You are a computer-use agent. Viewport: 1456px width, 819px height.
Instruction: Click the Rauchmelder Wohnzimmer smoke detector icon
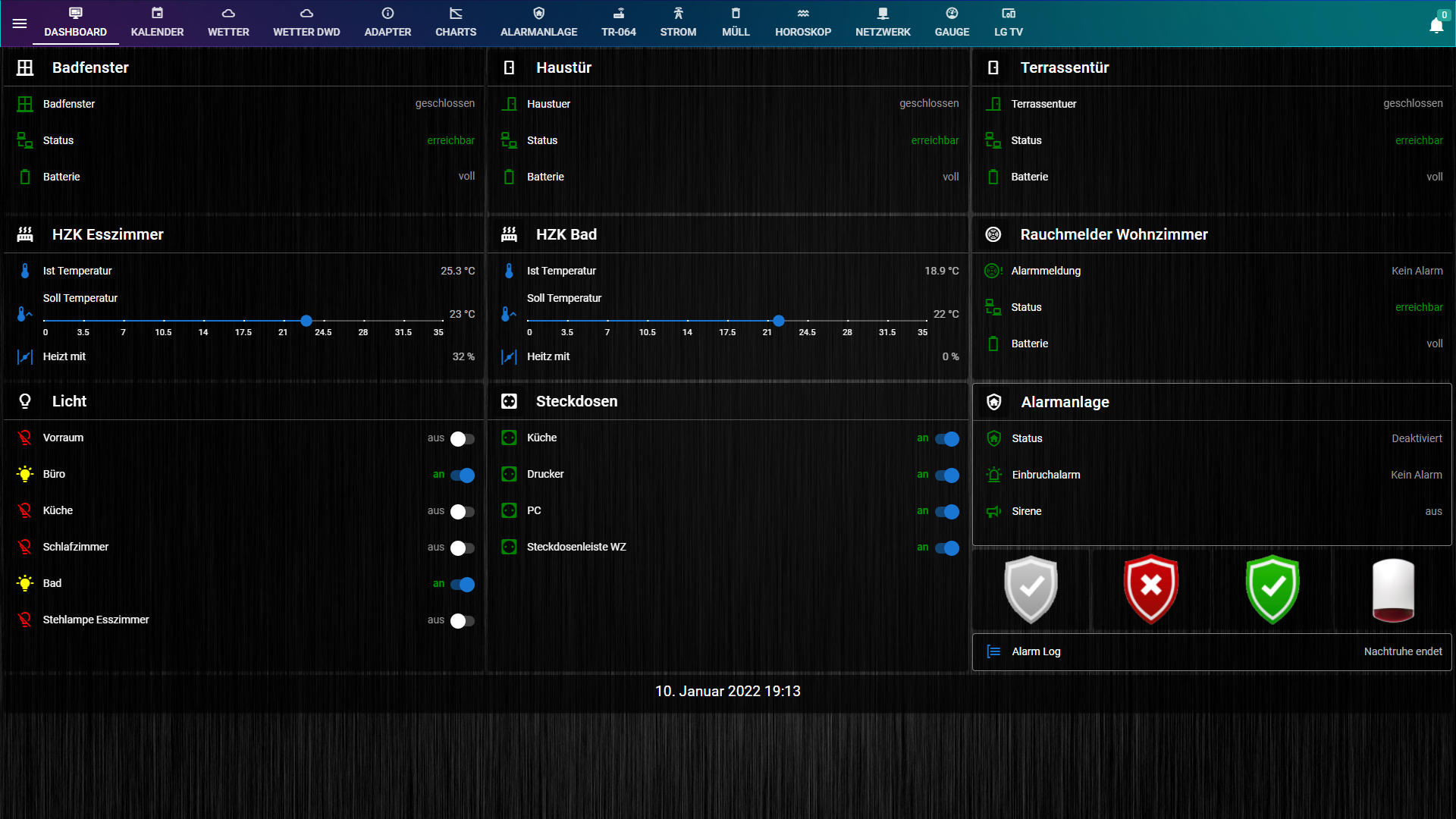point(993,234)
